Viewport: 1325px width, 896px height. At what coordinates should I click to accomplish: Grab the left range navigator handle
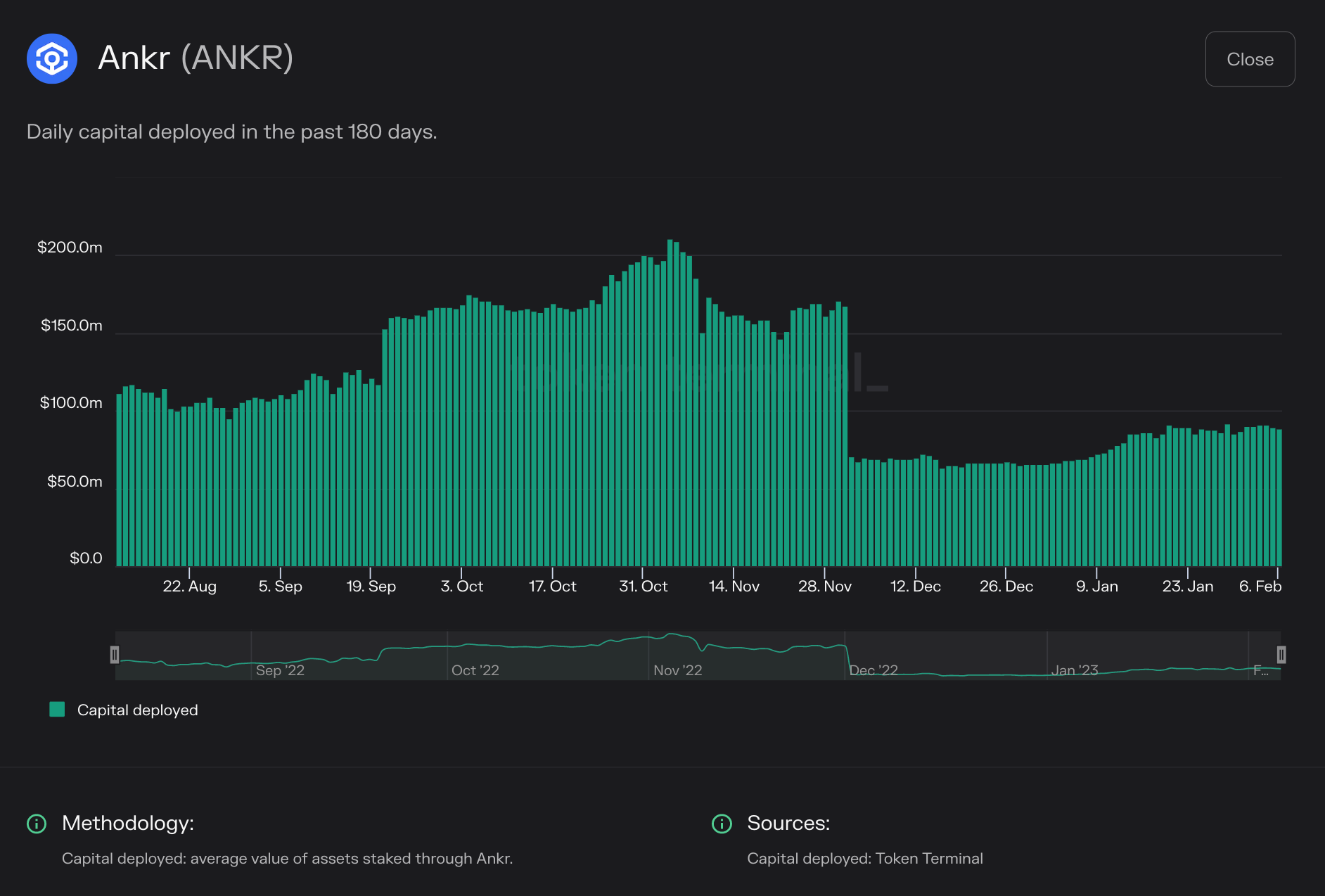click(x=115, y=655)
